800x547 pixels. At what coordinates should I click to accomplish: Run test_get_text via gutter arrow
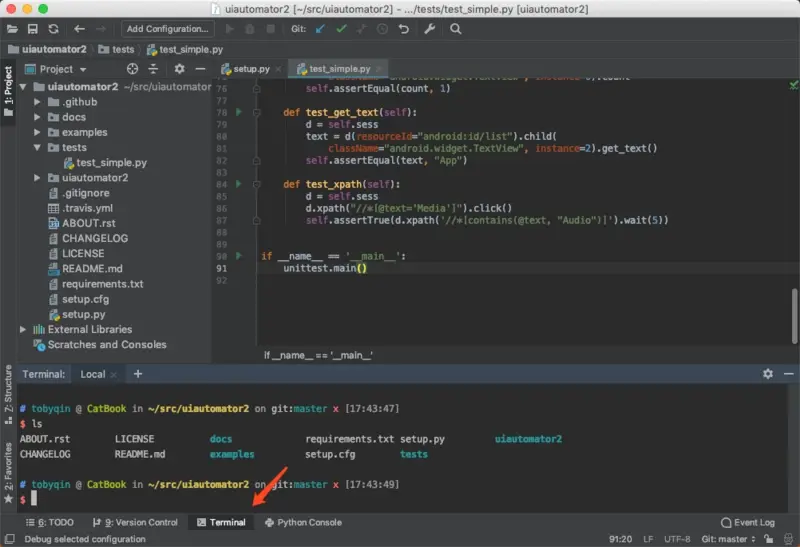coord(238,112)
